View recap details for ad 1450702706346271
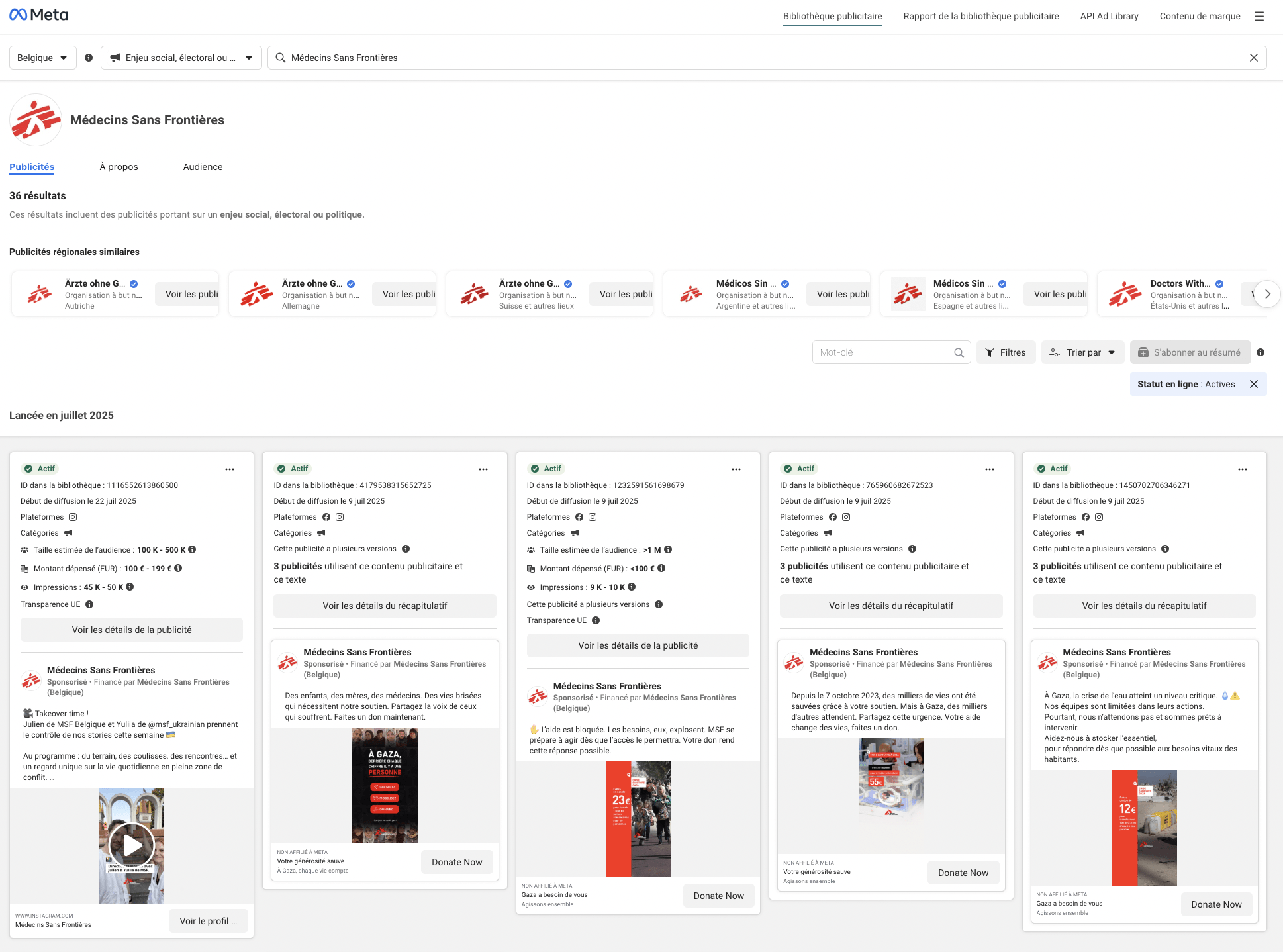 1144,606
